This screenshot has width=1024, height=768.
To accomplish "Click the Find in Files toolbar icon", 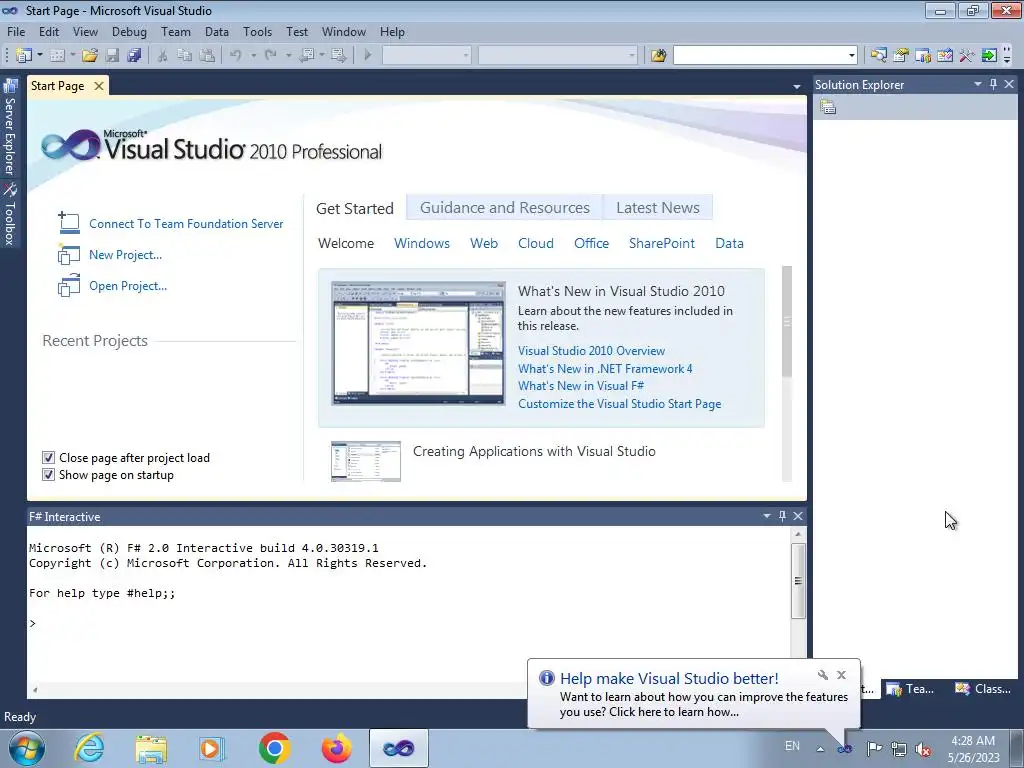I will [x=658, y=56].
